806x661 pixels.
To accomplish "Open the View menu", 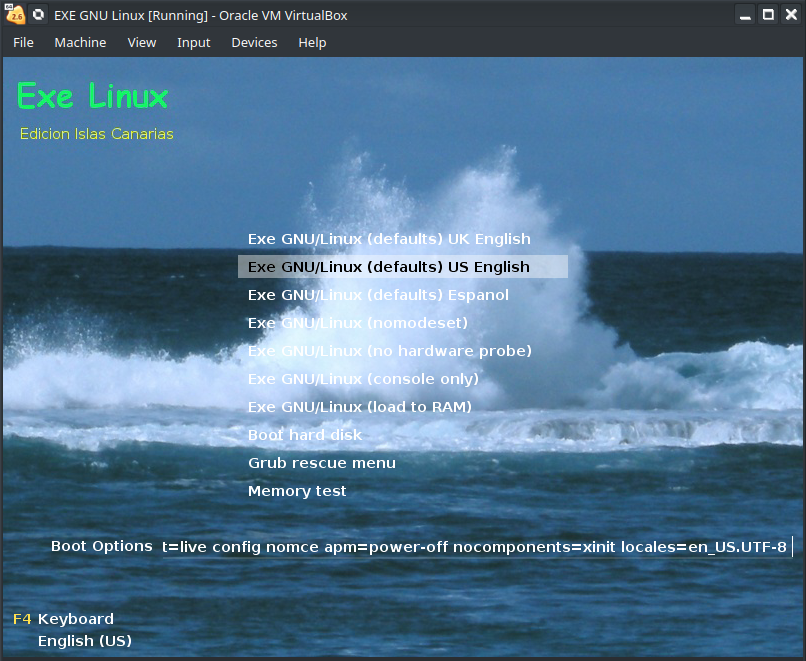I will pyautogui.click(x=142, y=43).
